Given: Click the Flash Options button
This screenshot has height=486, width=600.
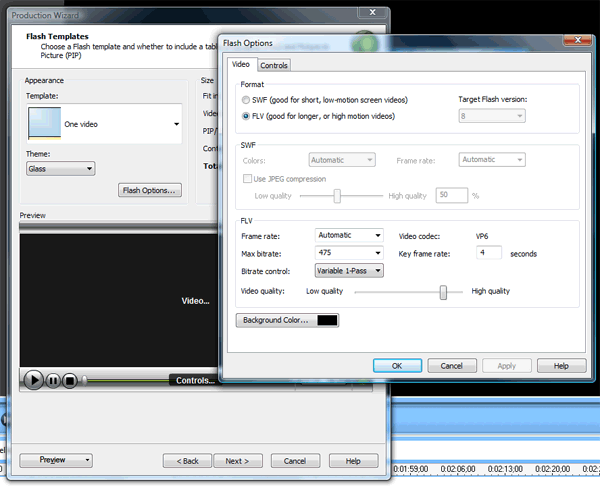Looking at the screenshot, I should click(x=150, y=190).
